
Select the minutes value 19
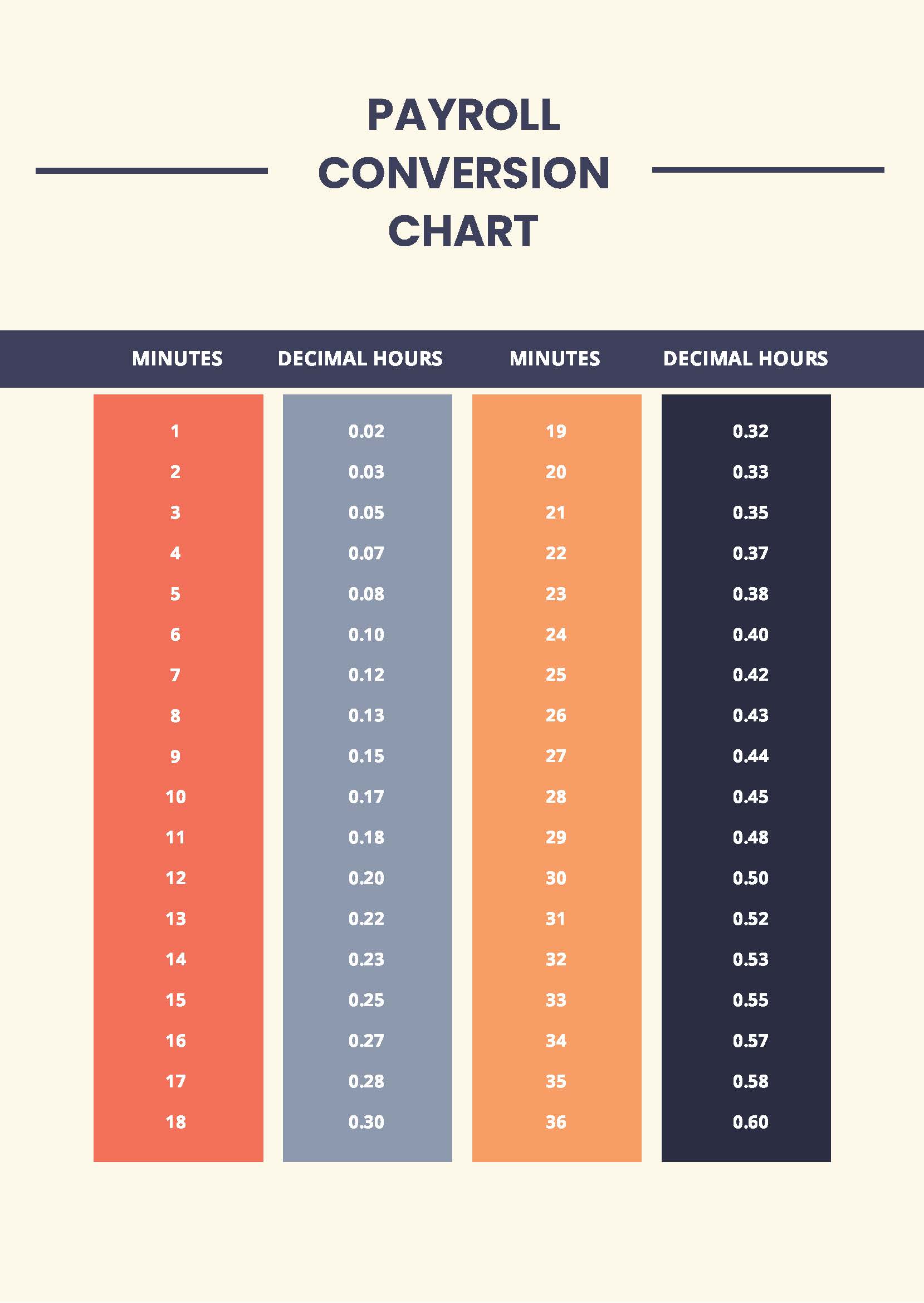click(556, 431)
